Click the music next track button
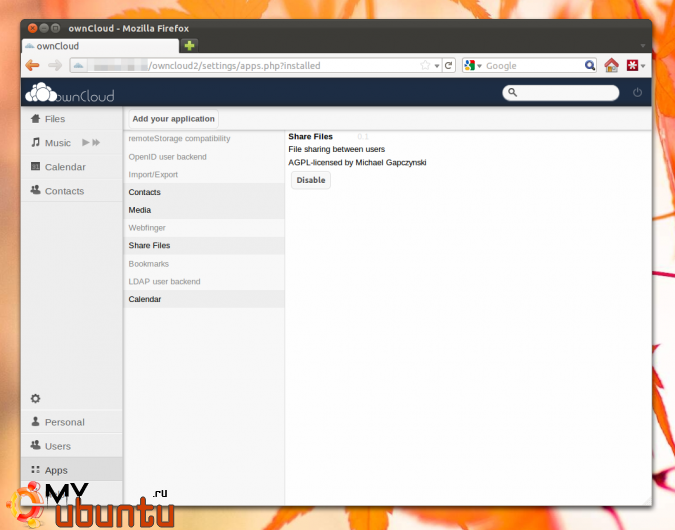Image resolution: width=675 pixels, height=530 pixels. click(96, 142)
